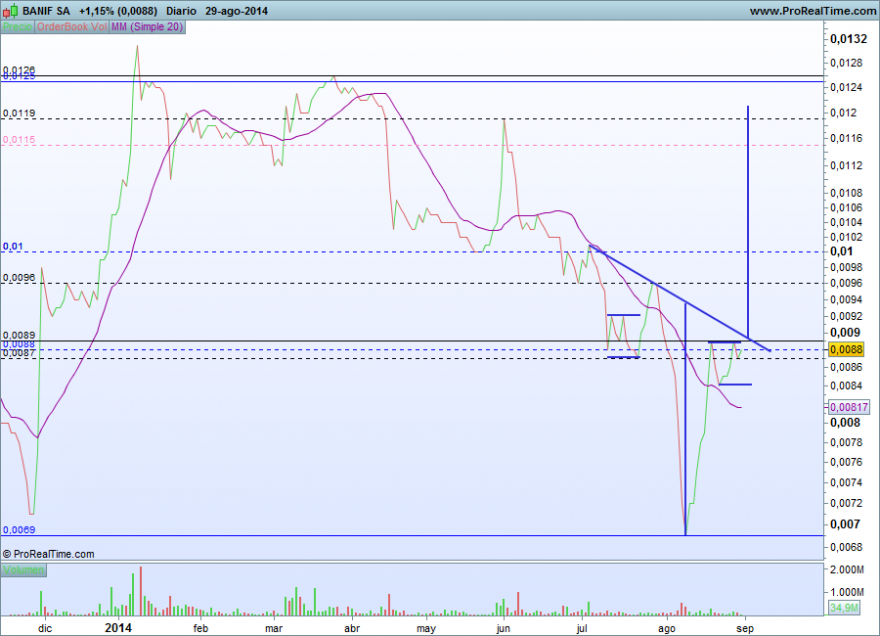This screenshot has width=880, height=636.
Task: Click the 2.000M volume axis label
Action: point(847,570)
